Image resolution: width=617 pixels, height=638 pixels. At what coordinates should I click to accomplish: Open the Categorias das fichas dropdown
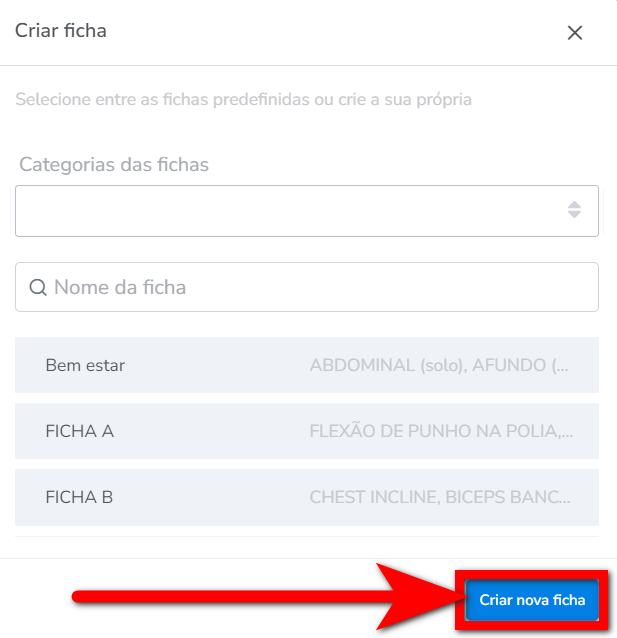[306, 210]
